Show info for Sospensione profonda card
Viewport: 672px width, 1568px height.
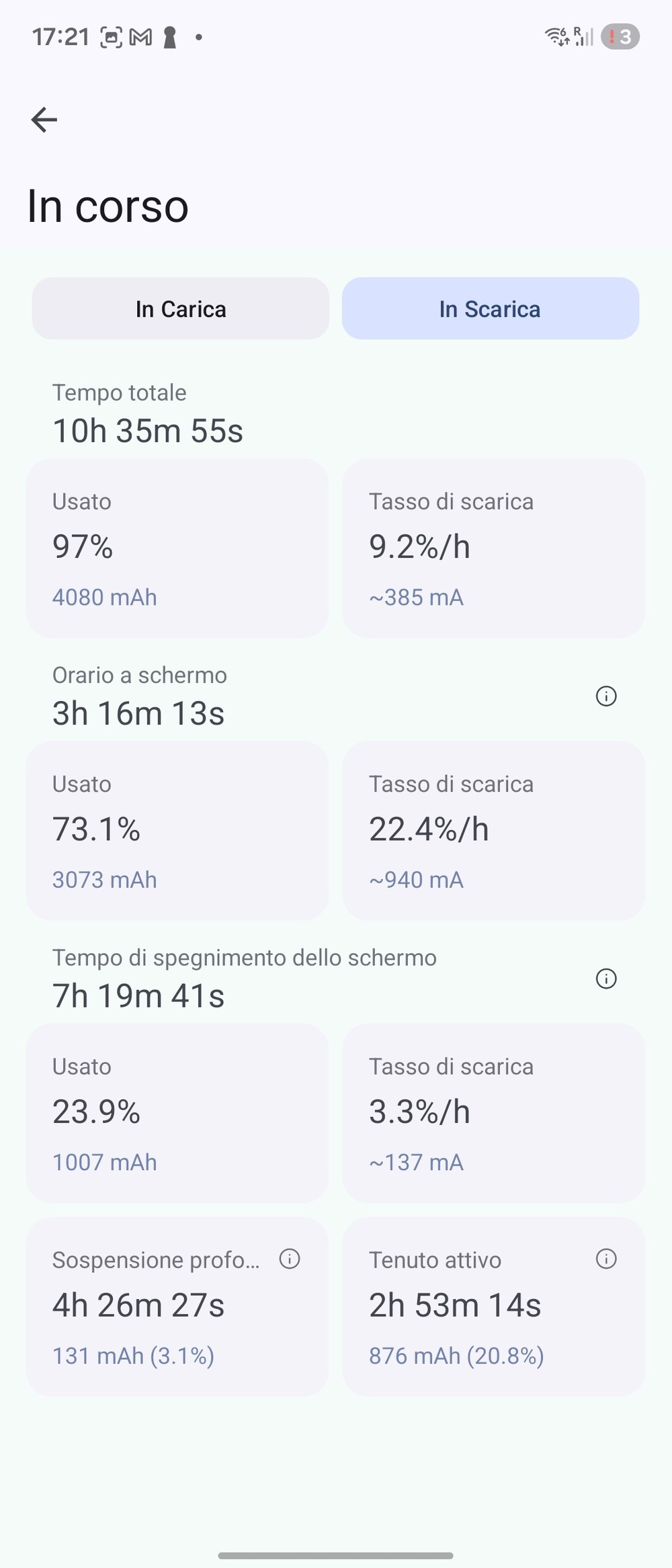pyautogui.click(x=290, y=1259)
